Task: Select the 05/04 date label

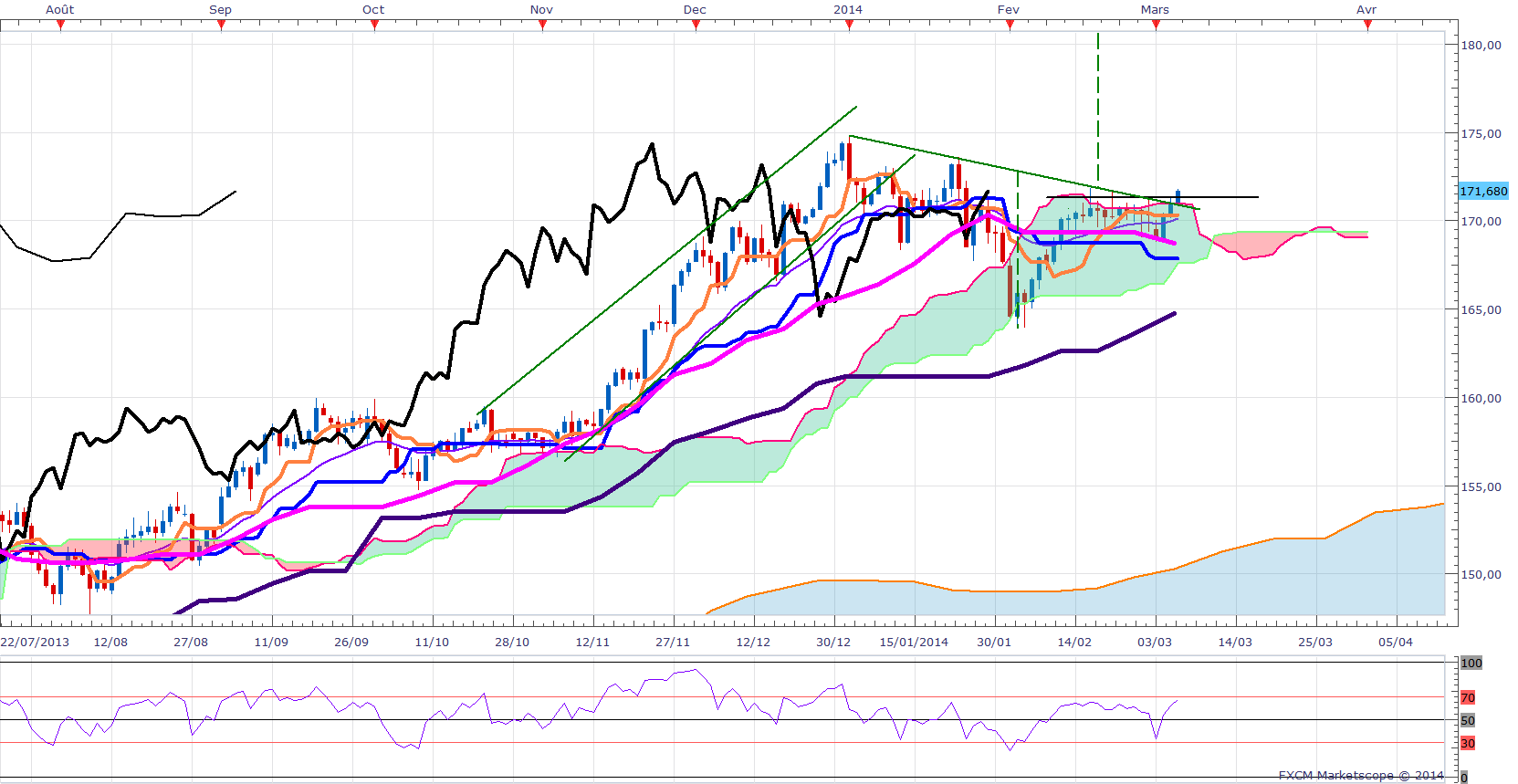Action: click(1396, 642)
